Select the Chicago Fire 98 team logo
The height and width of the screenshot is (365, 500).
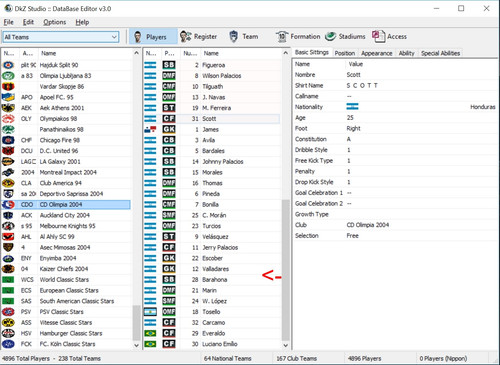8,140
